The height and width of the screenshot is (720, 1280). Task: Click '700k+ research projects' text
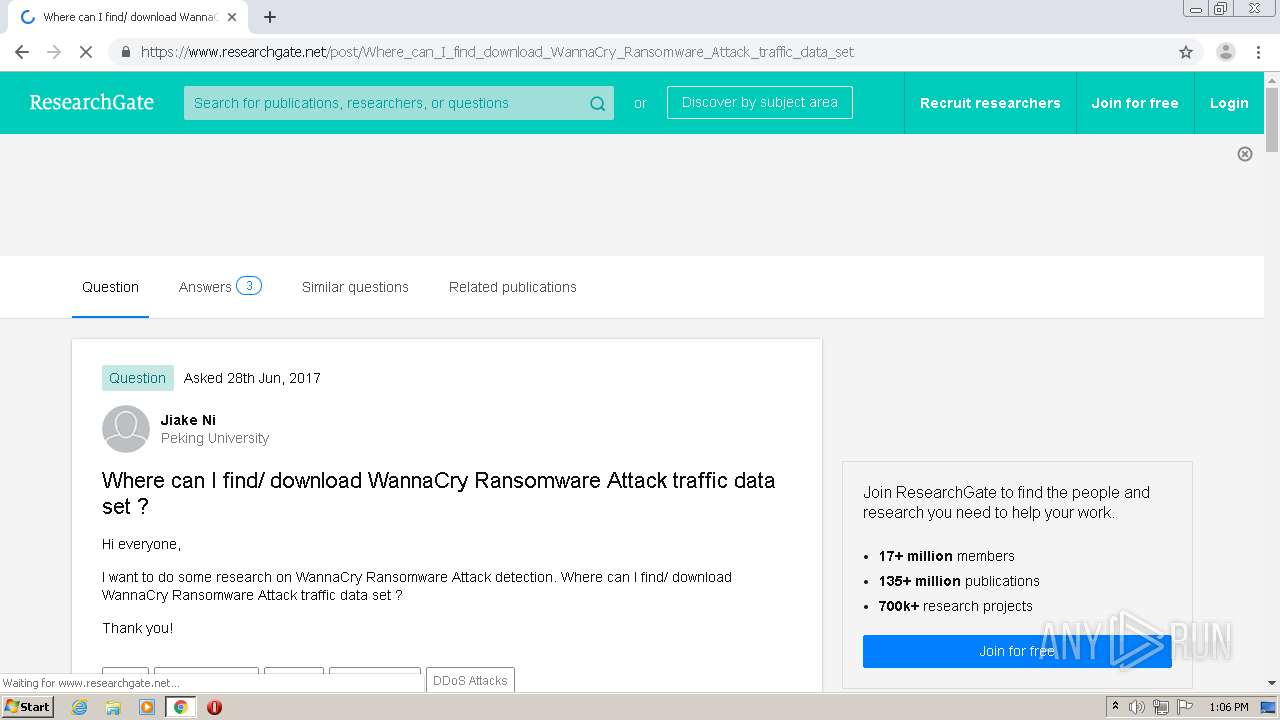pyautogui.click(x=955, y=606)
